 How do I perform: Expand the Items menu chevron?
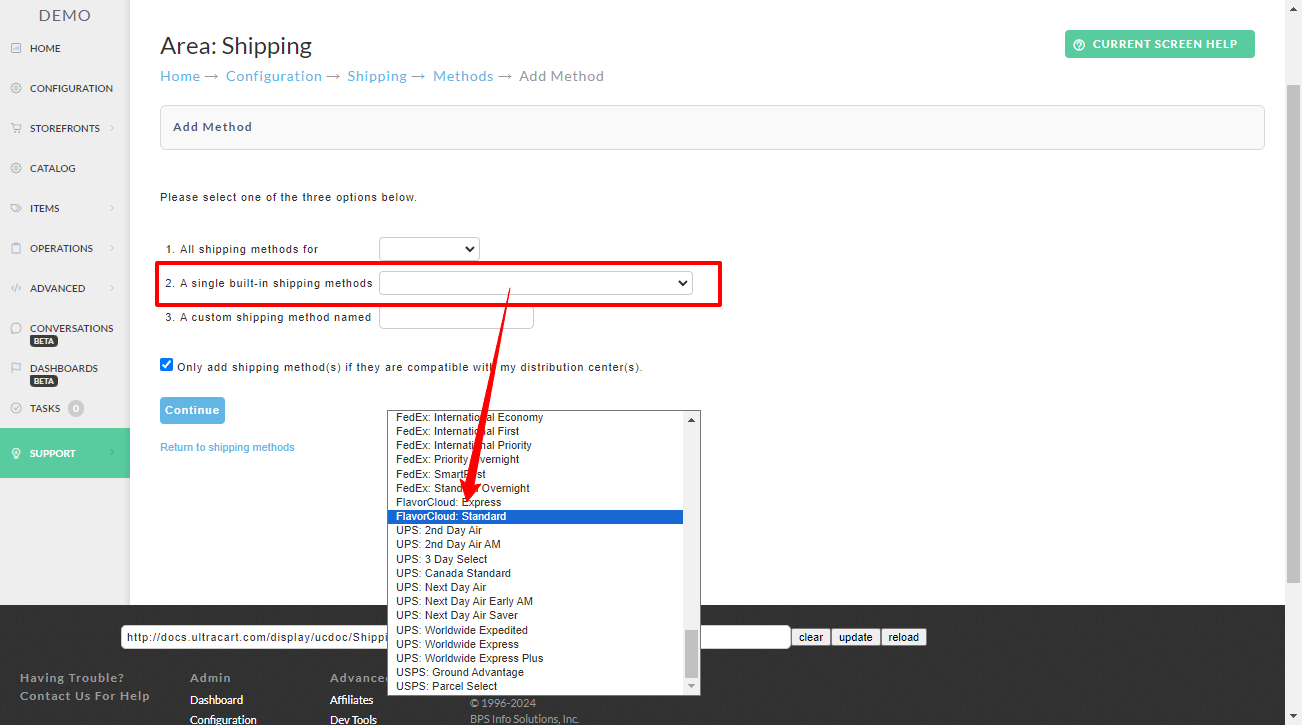coord(112,208)
